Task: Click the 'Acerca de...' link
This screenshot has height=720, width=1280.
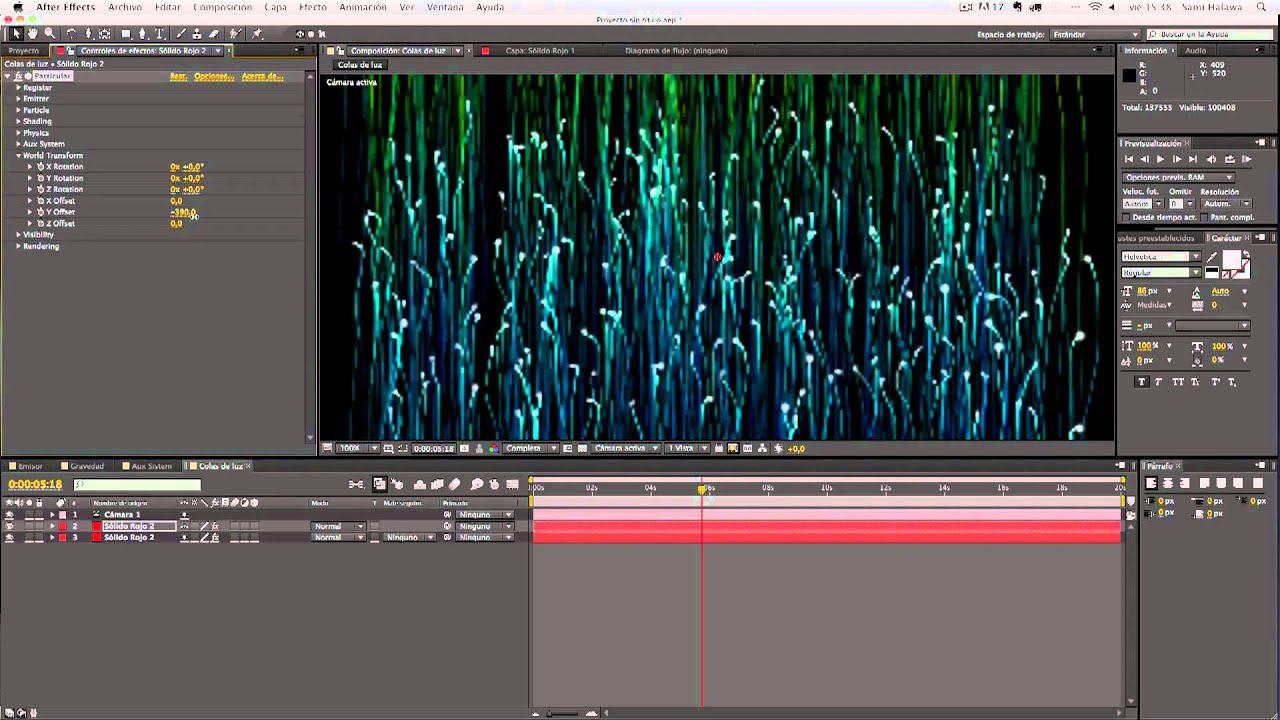Action: click(262, 76)
